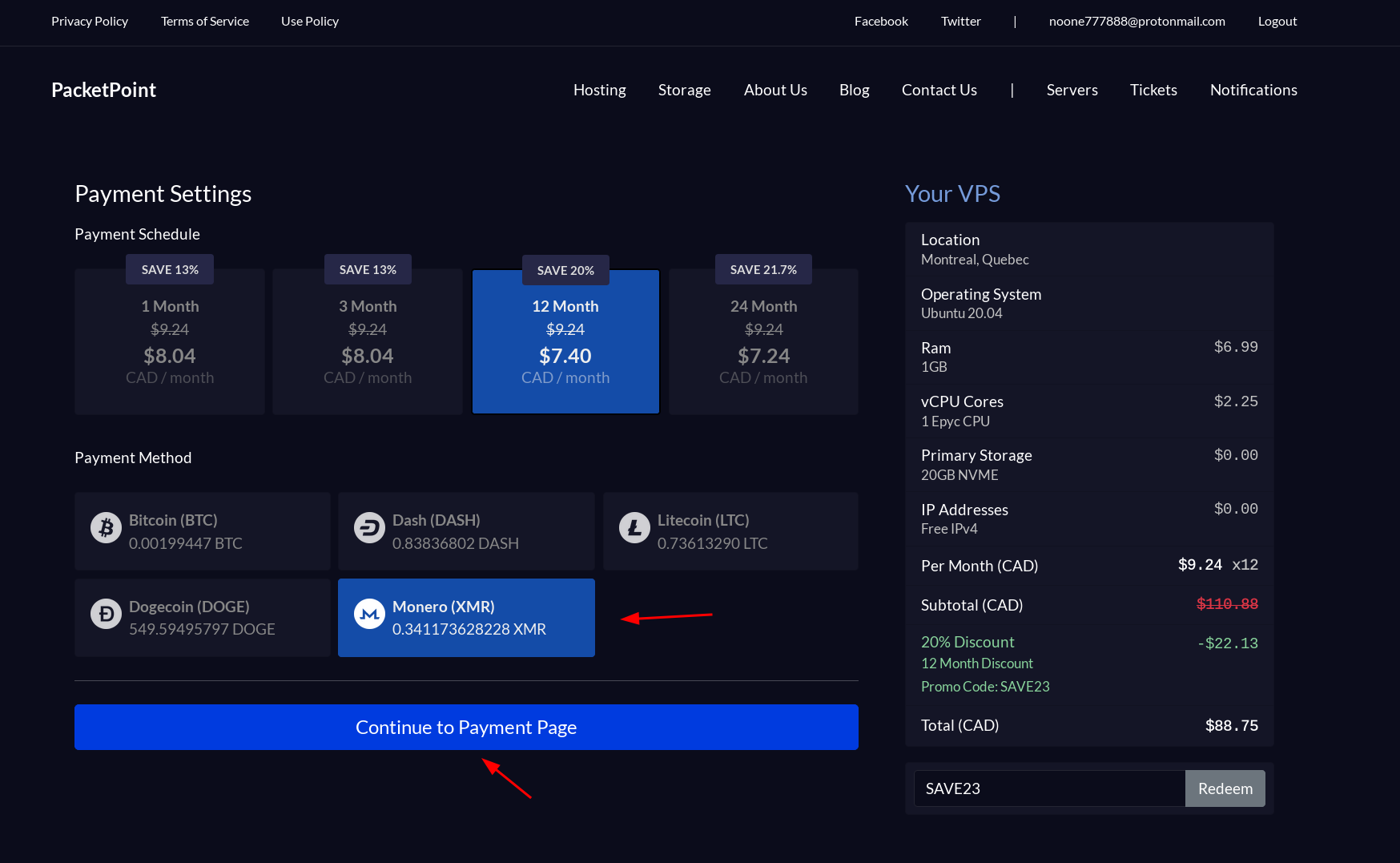Click Montreal, Quebec location text
Viewport: 1400px width, 863px height.
tap(975, 260)
